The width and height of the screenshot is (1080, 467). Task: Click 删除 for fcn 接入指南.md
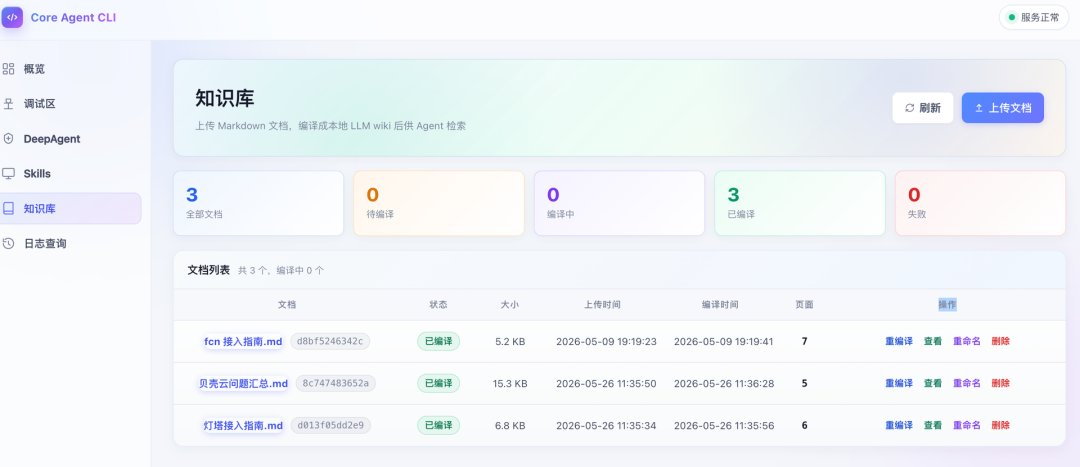1001,341
